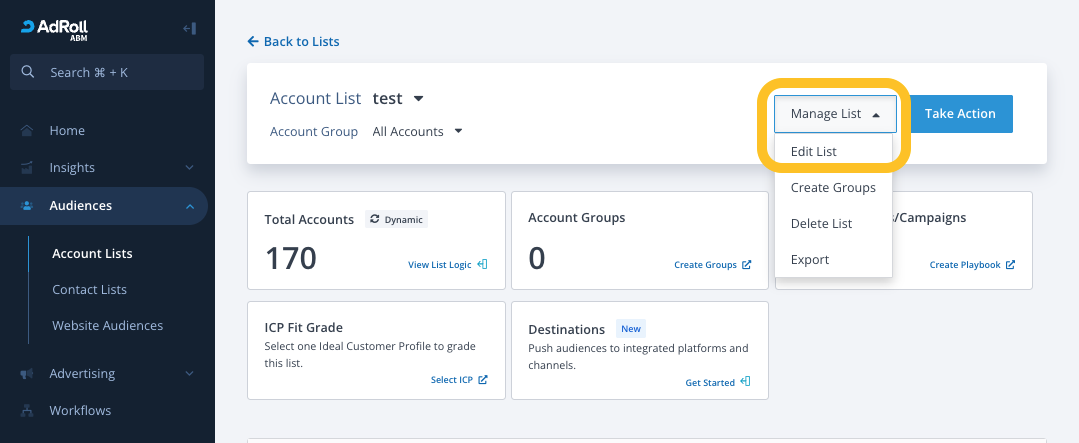Expand the Advertising sidebar section

[x=189, y=374]
